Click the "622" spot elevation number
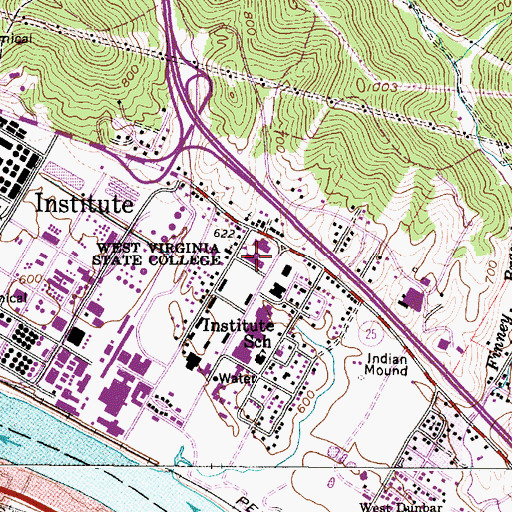Screen dimensions: 512x512 coord(224,234)
